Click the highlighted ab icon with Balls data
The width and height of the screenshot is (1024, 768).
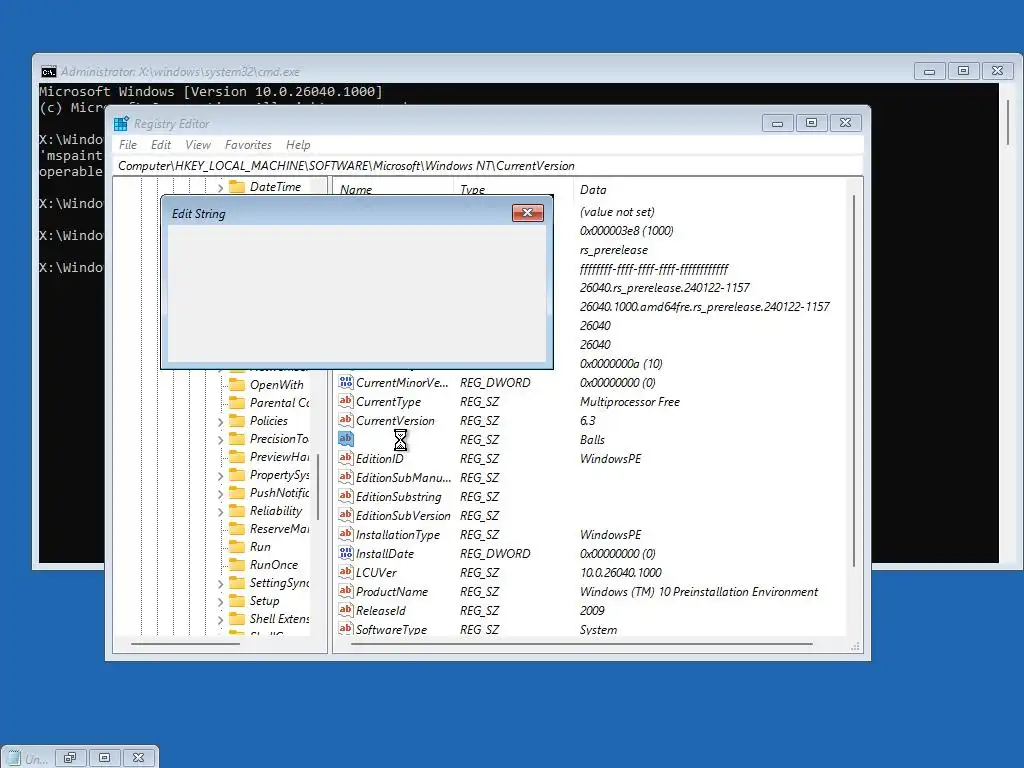345,439
